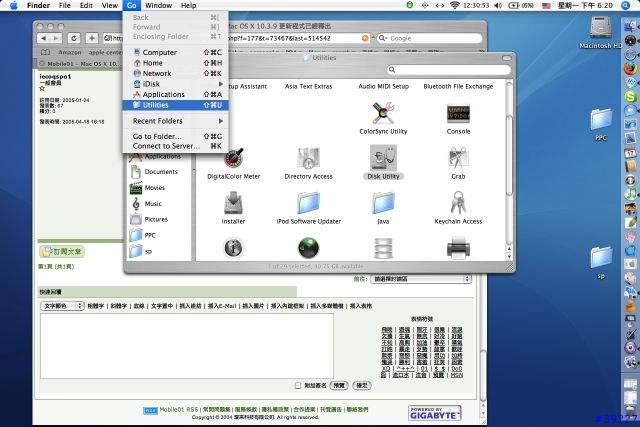Select the Keychain Access keys icon
The height and width of the screenshot is (427, 640).
tap(458, 203)
